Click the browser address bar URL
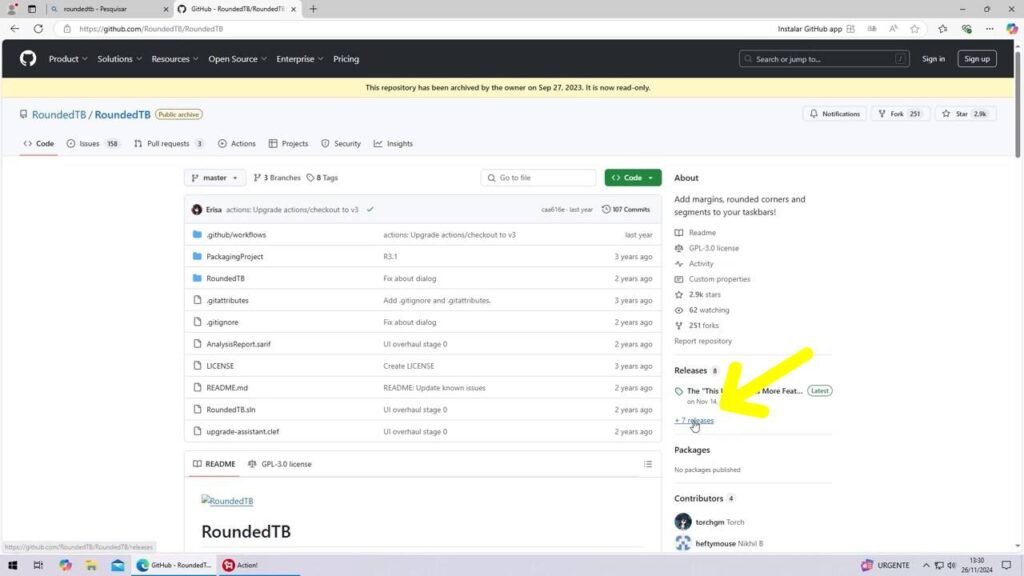1024x576 pixels. point(151,29)
